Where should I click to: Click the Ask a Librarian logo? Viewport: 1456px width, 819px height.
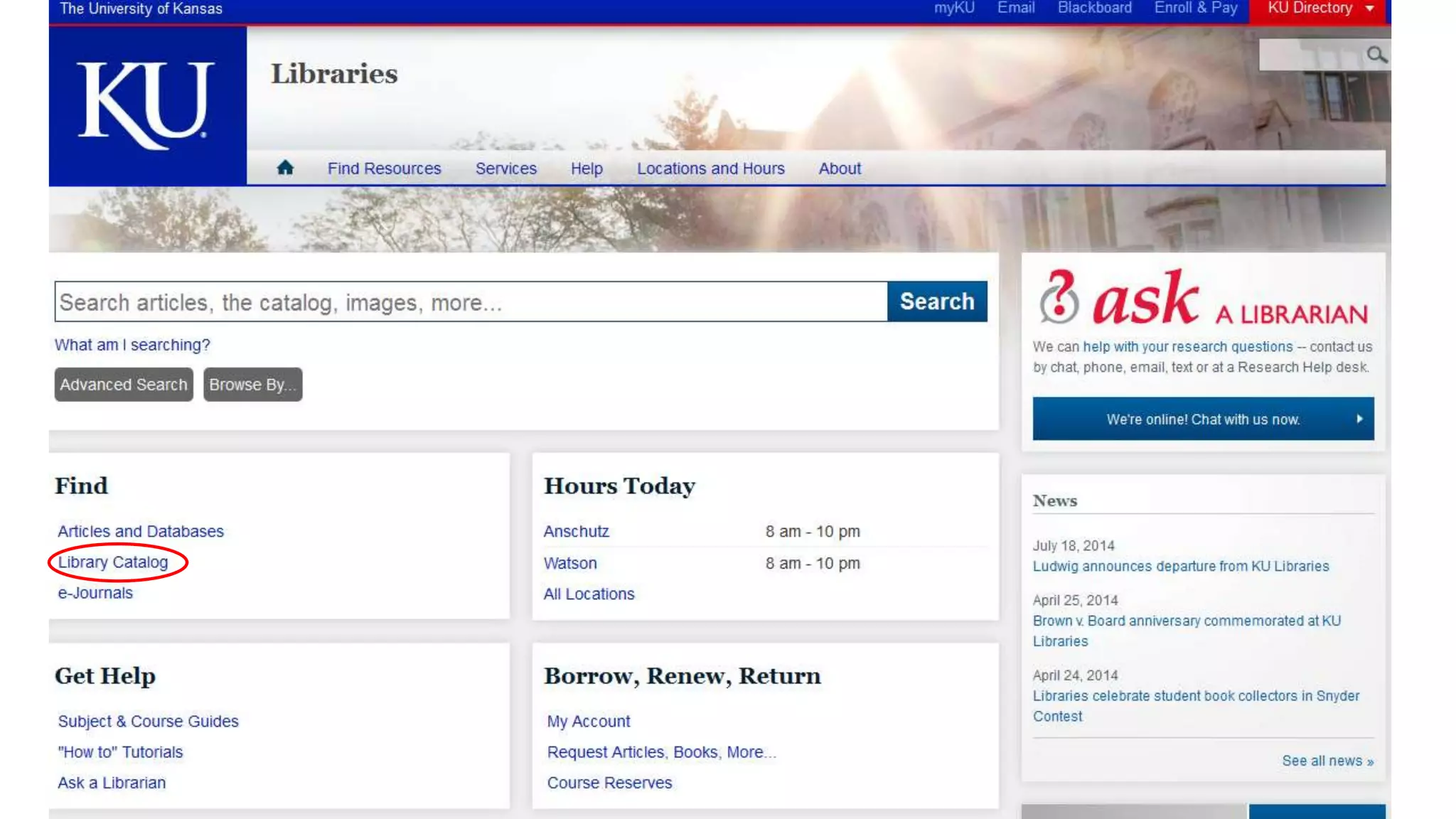(x=1203, y=299)
